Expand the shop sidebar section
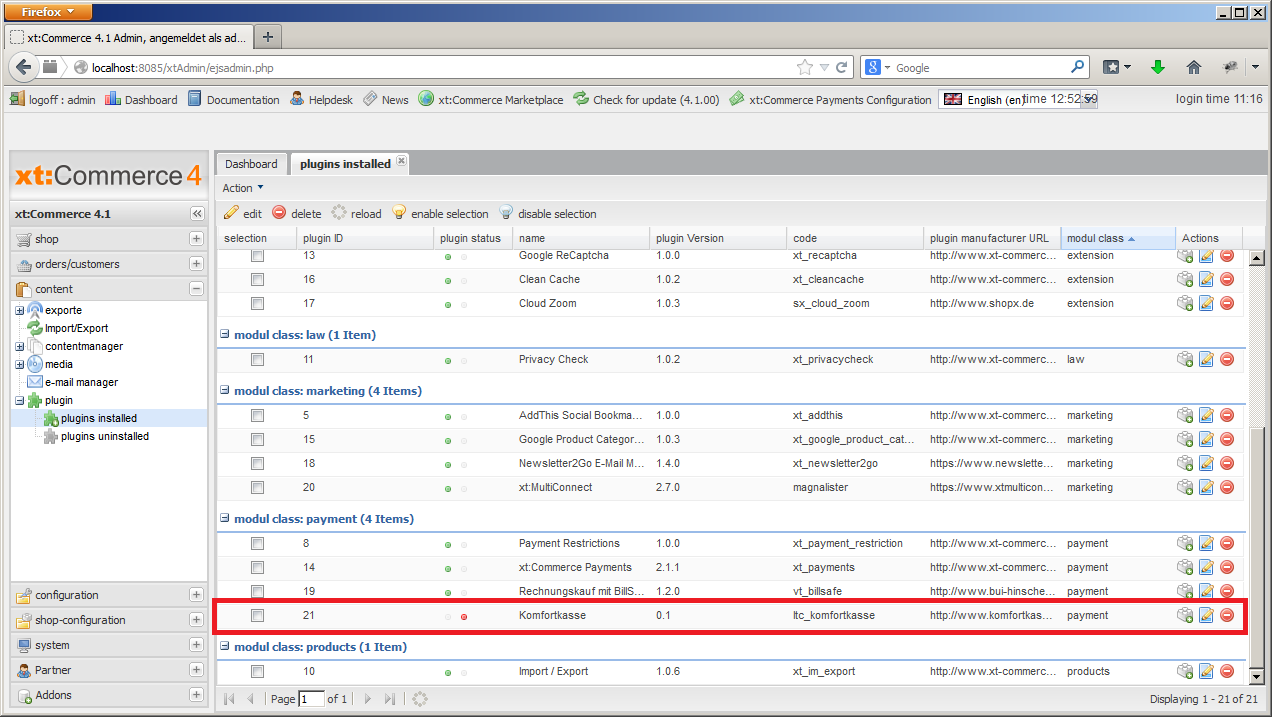This screenshot has width=1272, height=717. [x=196, y=239]
